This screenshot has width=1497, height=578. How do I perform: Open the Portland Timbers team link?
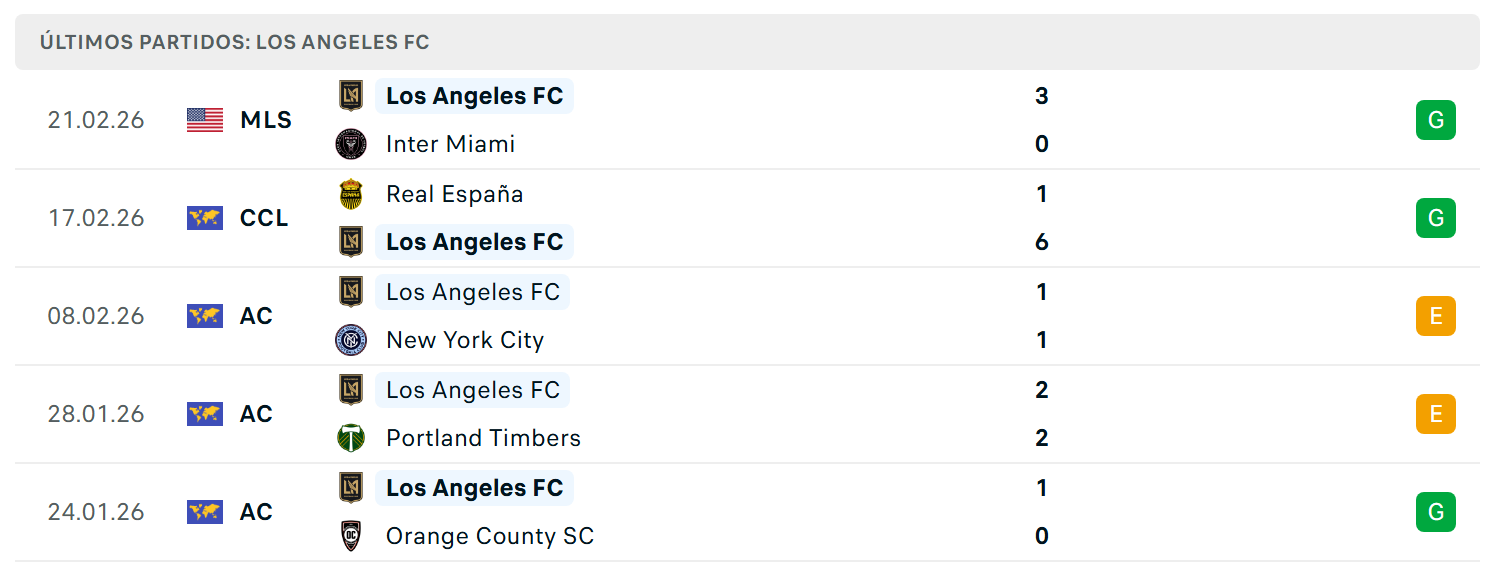[484, 438]
